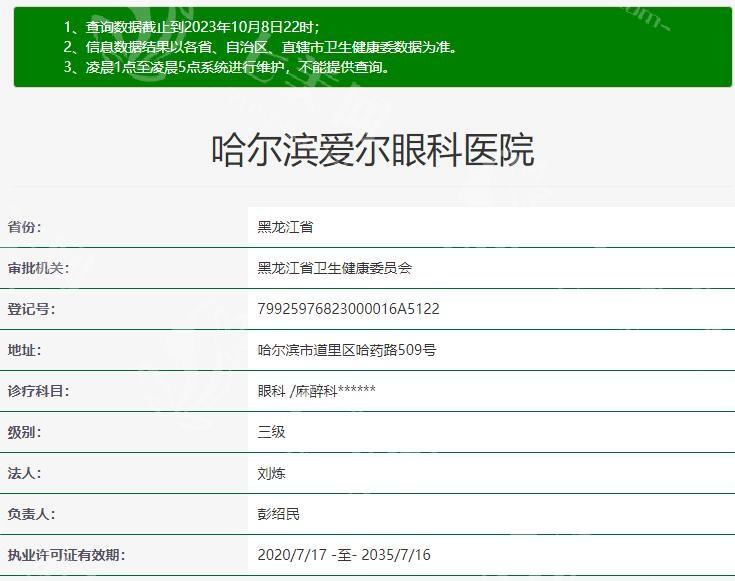The width and height of the screenshot is (735, 581).
Task: Select validity period 2020/7/17 -至- 2035/7/16
Action: [344, 555]
